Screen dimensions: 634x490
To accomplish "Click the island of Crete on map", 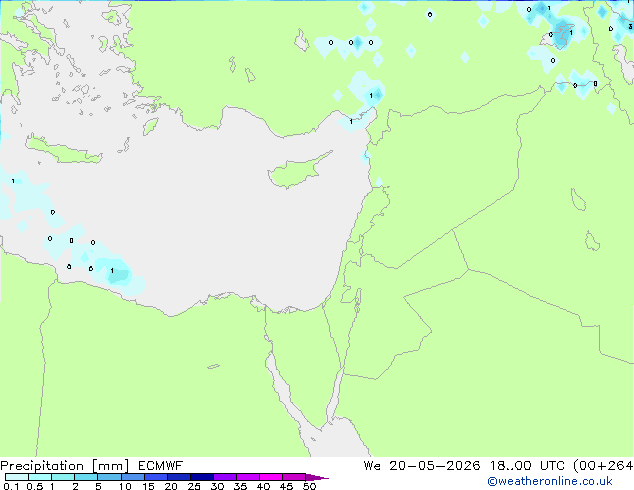I will tap(64, 150).
